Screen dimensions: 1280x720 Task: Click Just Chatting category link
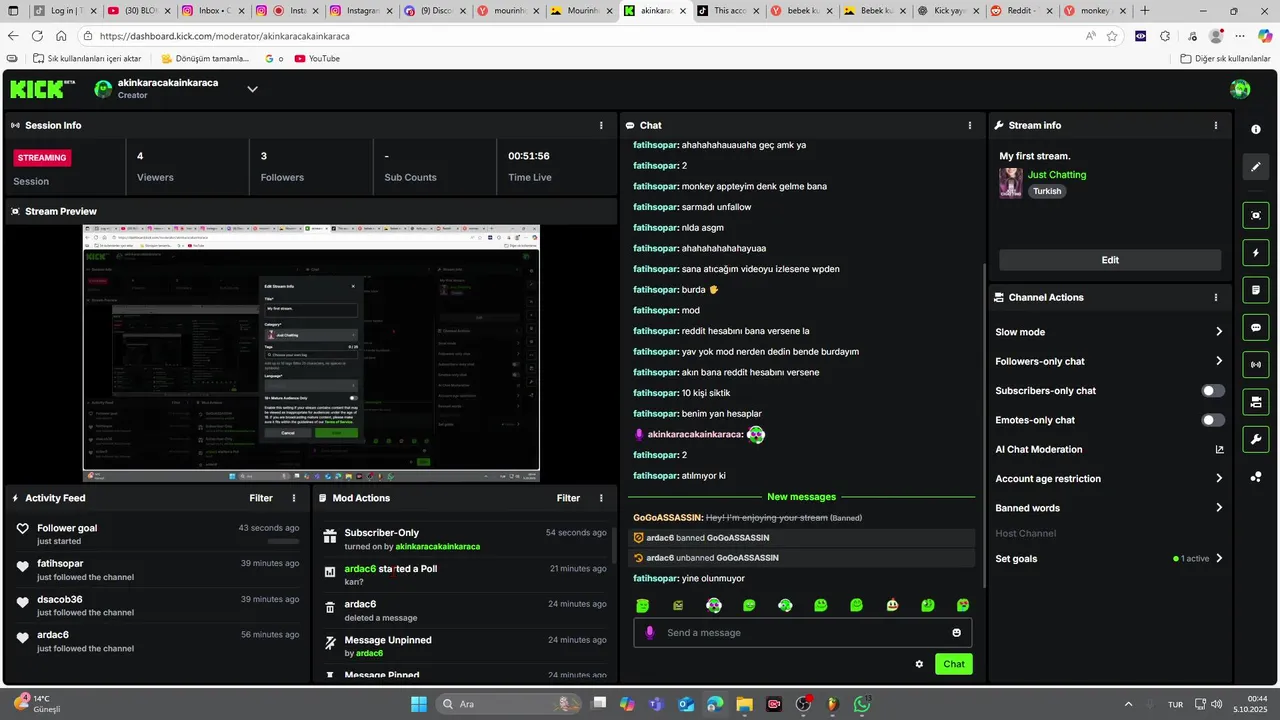(1057, 175)
